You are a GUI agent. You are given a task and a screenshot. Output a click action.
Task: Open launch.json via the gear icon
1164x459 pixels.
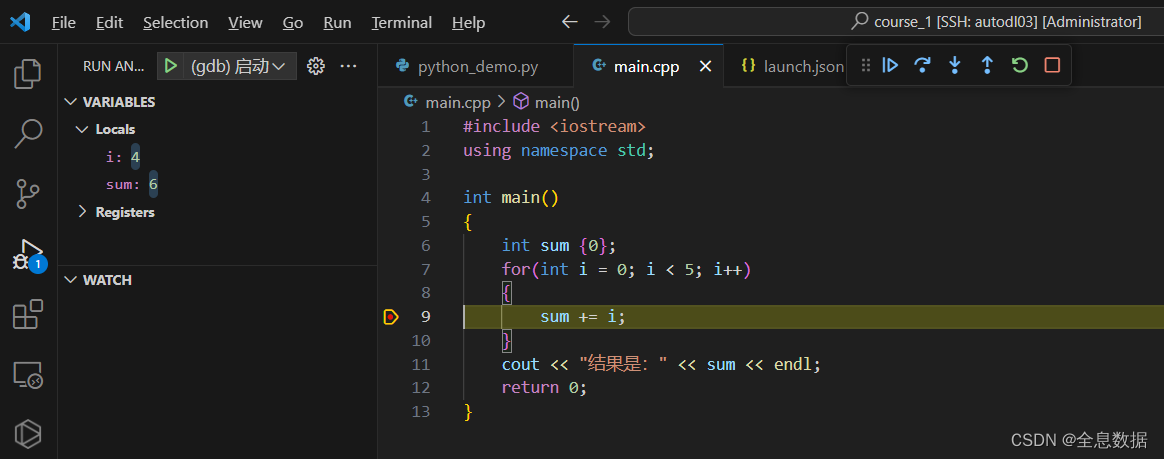pyautogui.click(x=315, y=66)
